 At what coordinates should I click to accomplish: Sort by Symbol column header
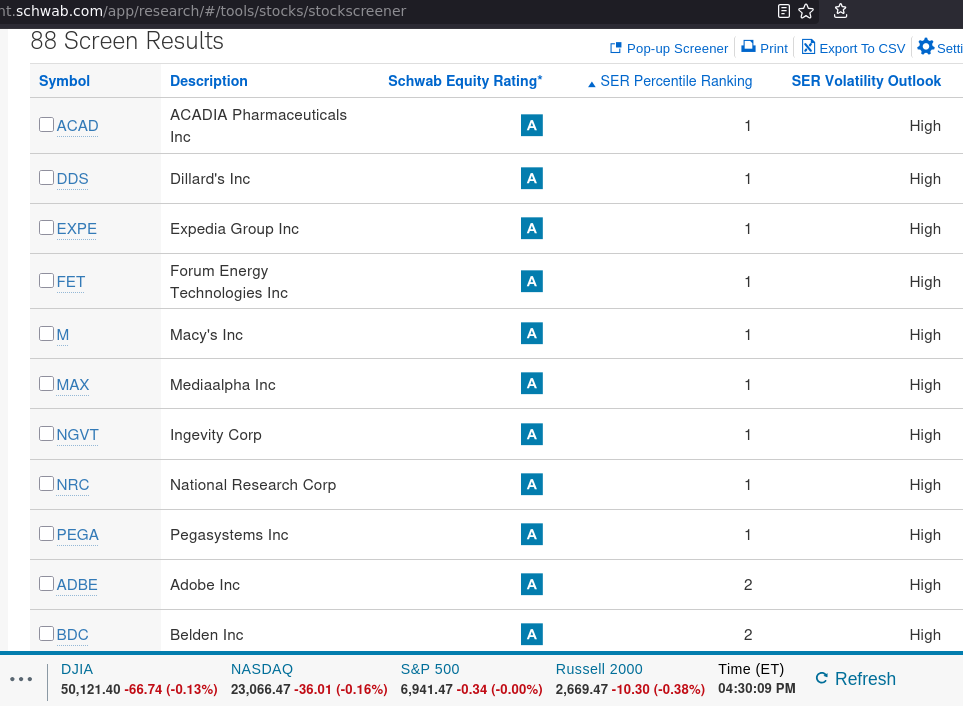pos(64,81)
